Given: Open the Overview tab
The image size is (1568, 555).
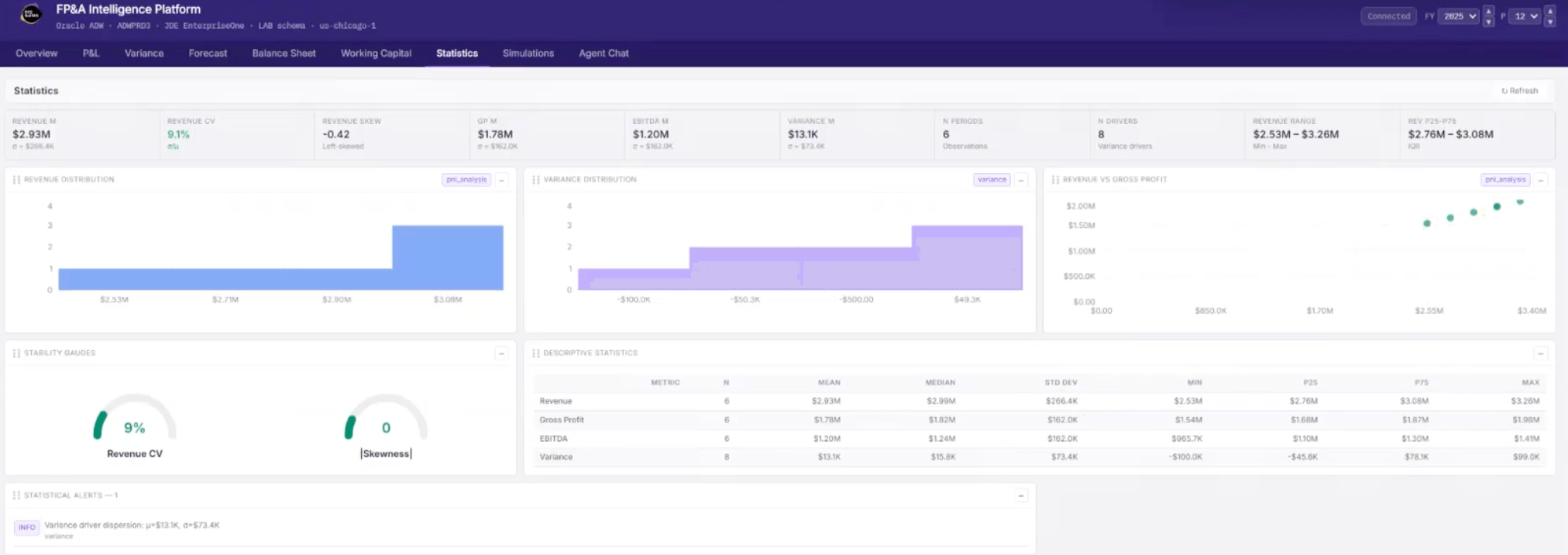Looking at the screenshot, I should click(x=36, y=53).
